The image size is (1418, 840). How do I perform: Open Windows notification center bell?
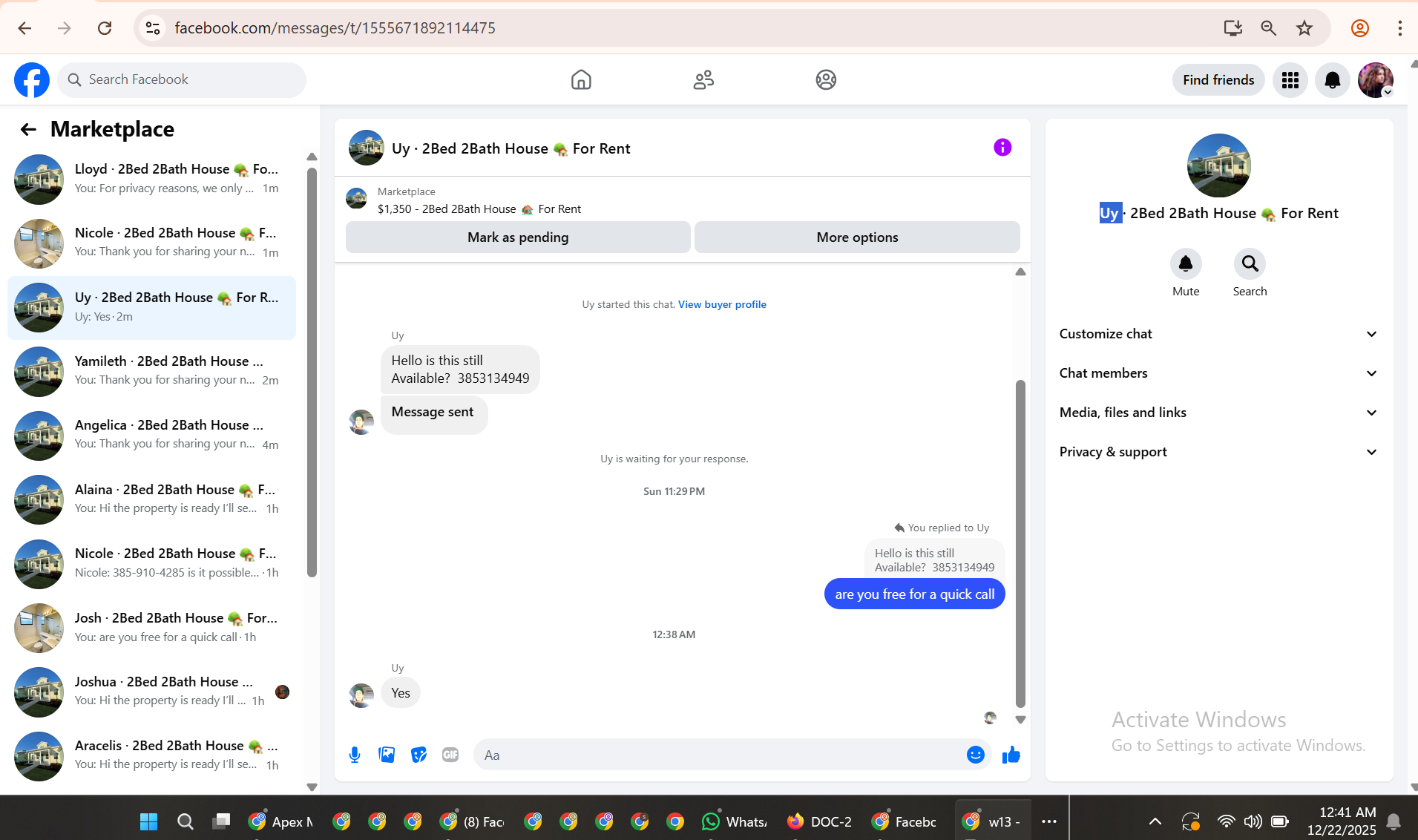point(1394,821)
